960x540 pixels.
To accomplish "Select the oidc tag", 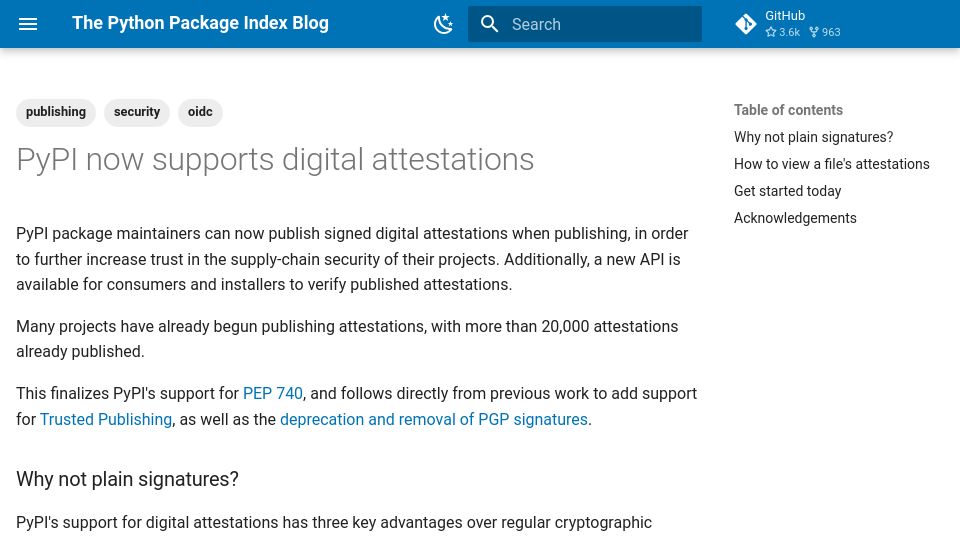I will (200, 112).
